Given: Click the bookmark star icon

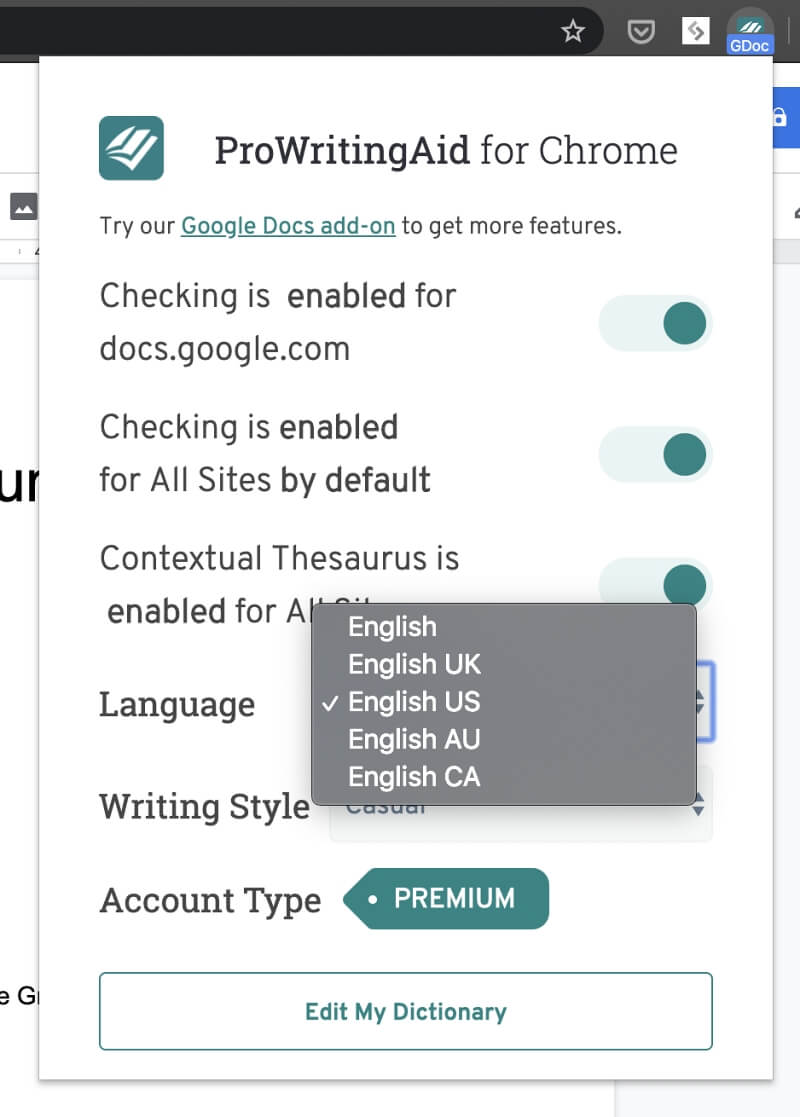Looking at the screenshot, I should tap(573, 31).
